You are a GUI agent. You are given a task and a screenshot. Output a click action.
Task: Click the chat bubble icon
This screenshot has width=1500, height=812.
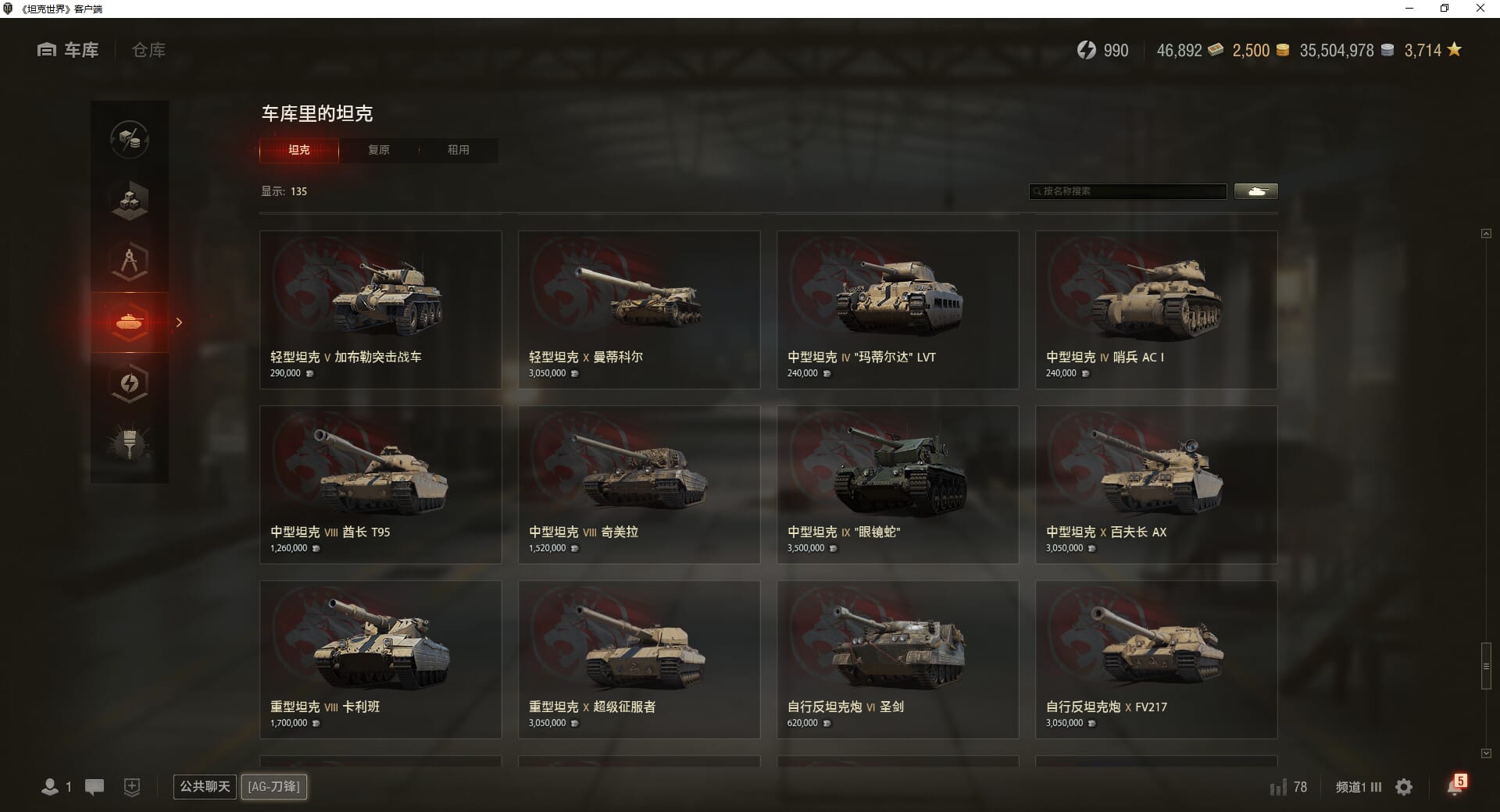point(95,787)
